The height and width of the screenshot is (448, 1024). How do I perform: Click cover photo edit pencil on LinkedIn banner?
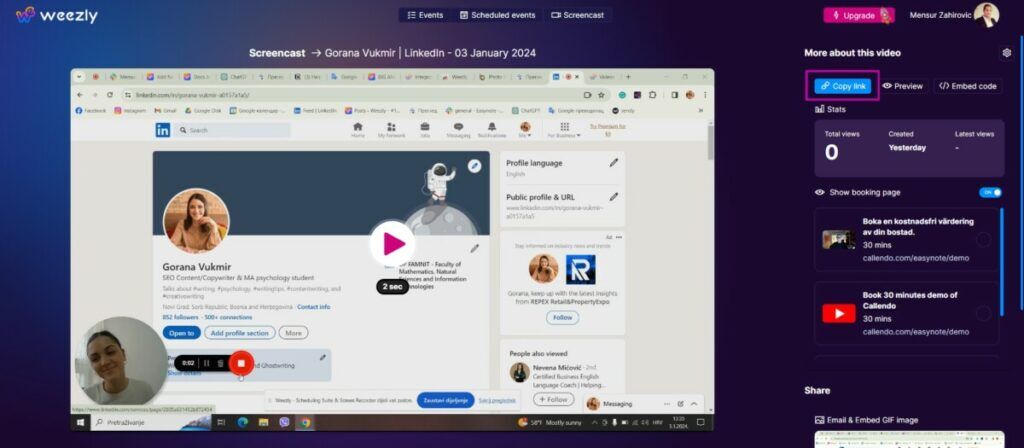475,166
